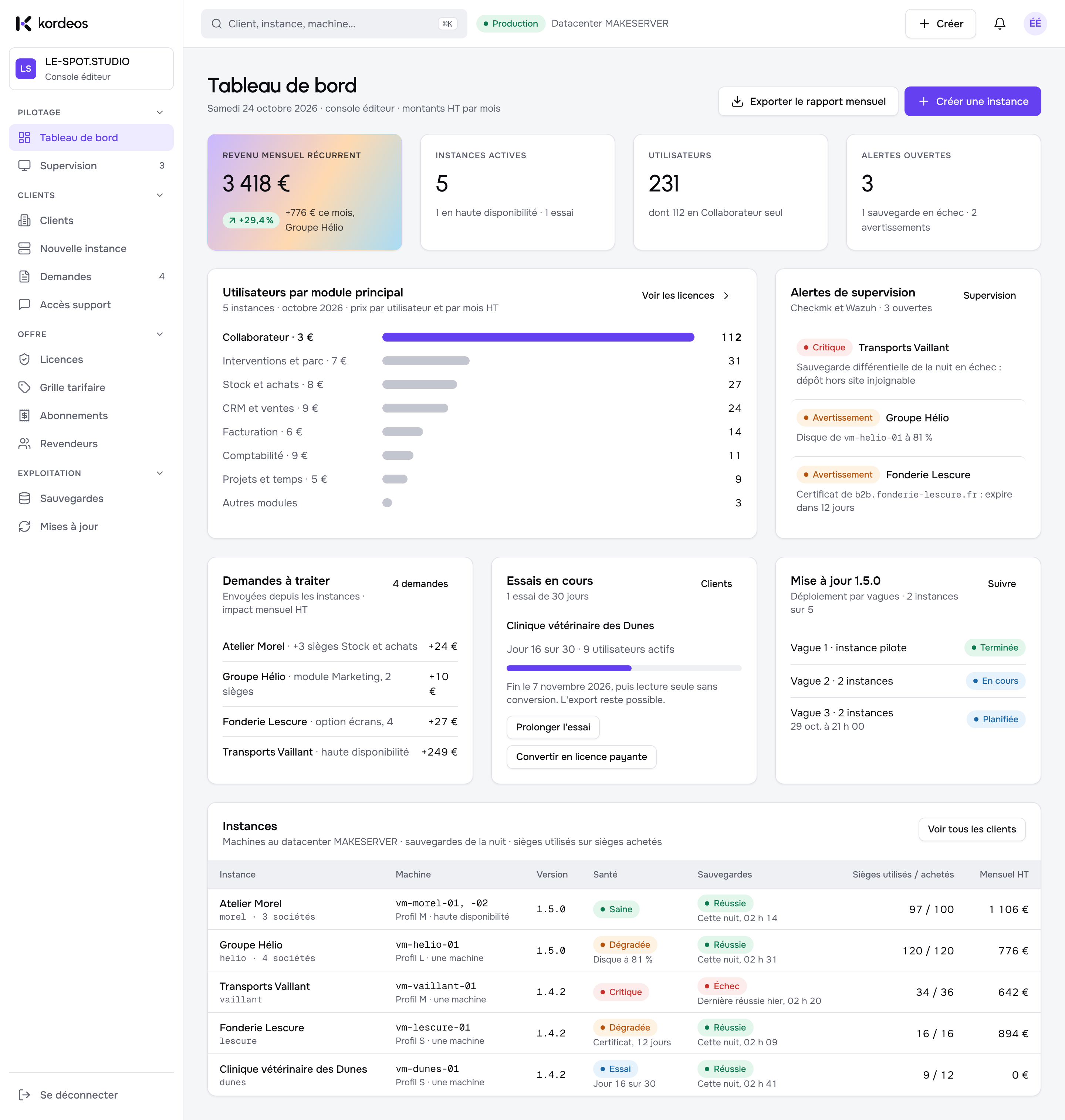The height and width of the screenshot is (1120, 1065).
Task: Click the Mises à jour refresh icon
Action: (x=24, y=526)
